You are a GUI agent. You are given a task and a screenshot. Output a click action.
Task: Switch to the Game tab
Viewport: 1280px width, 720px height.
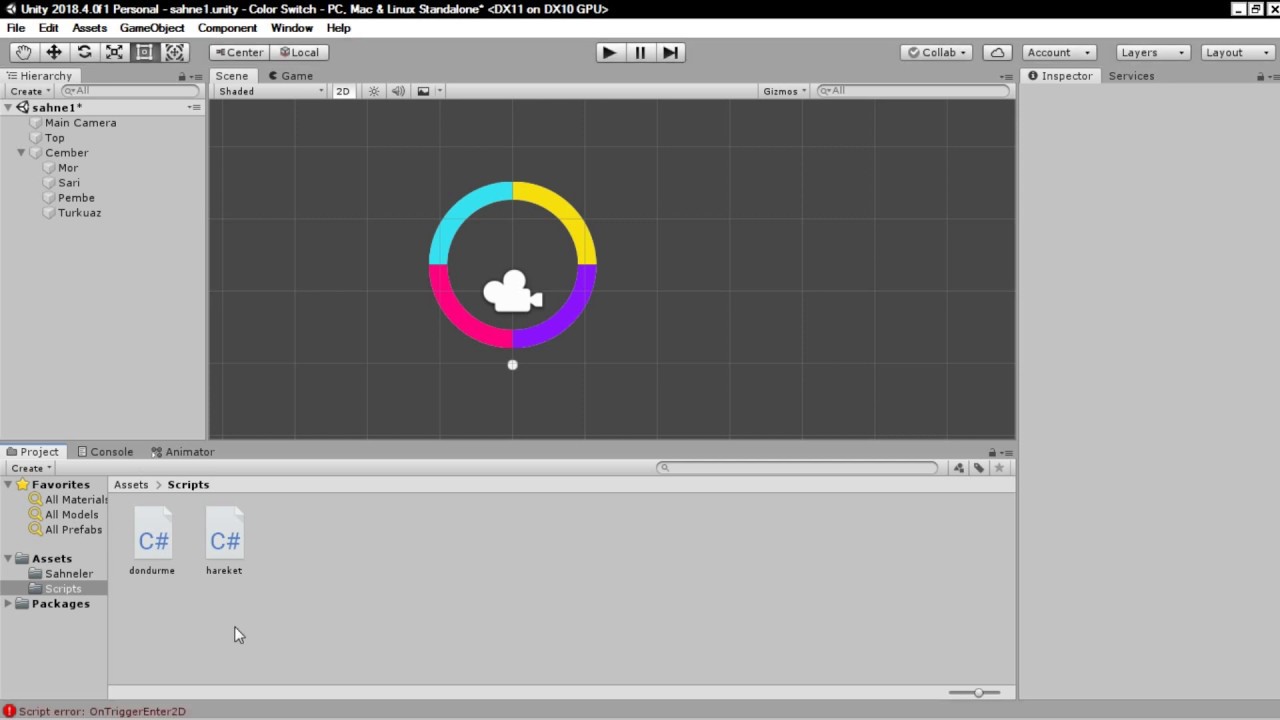point(290,76)
